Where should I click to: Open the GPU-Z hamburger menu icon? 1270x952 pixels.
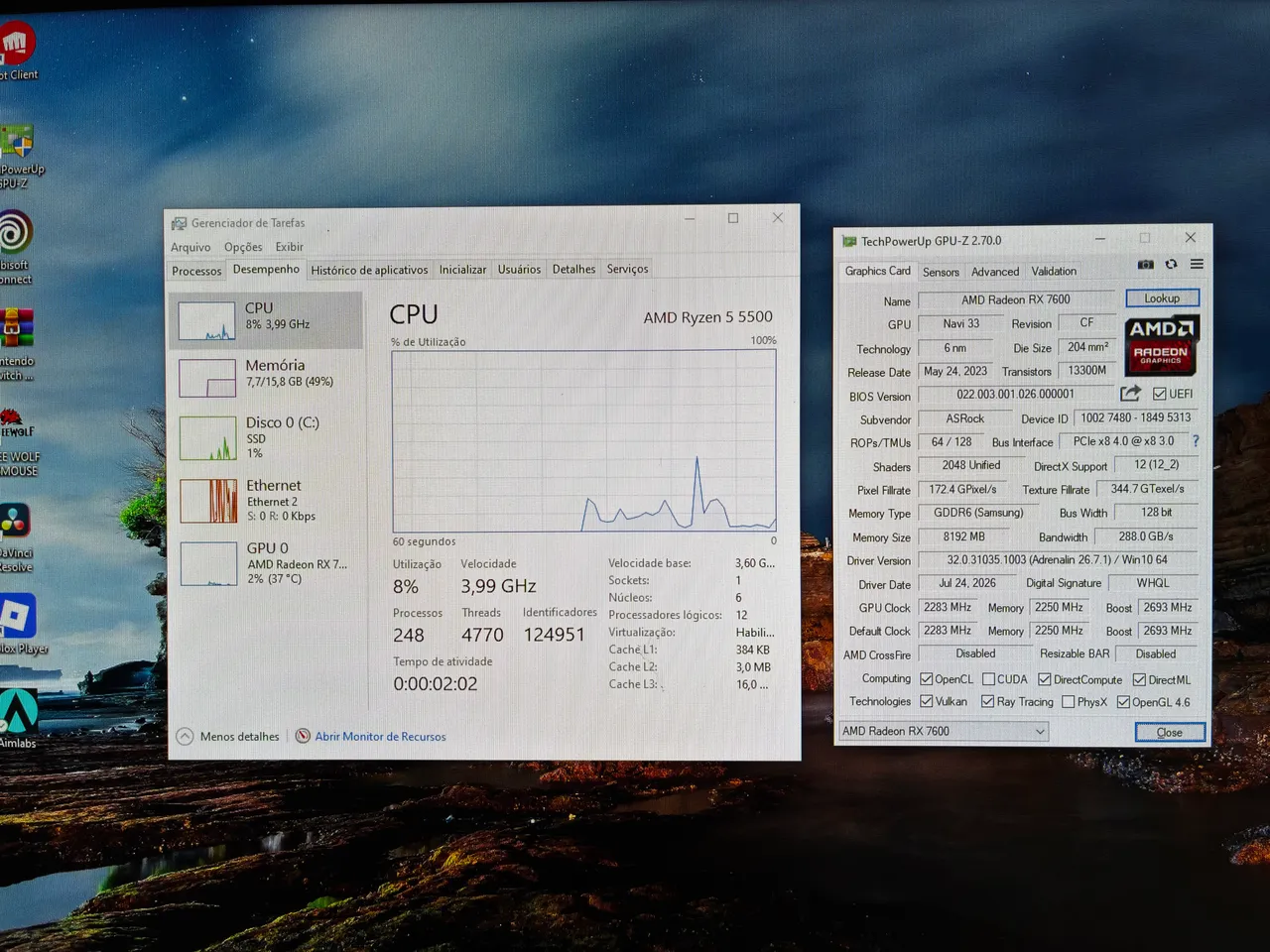point(1197,264)
